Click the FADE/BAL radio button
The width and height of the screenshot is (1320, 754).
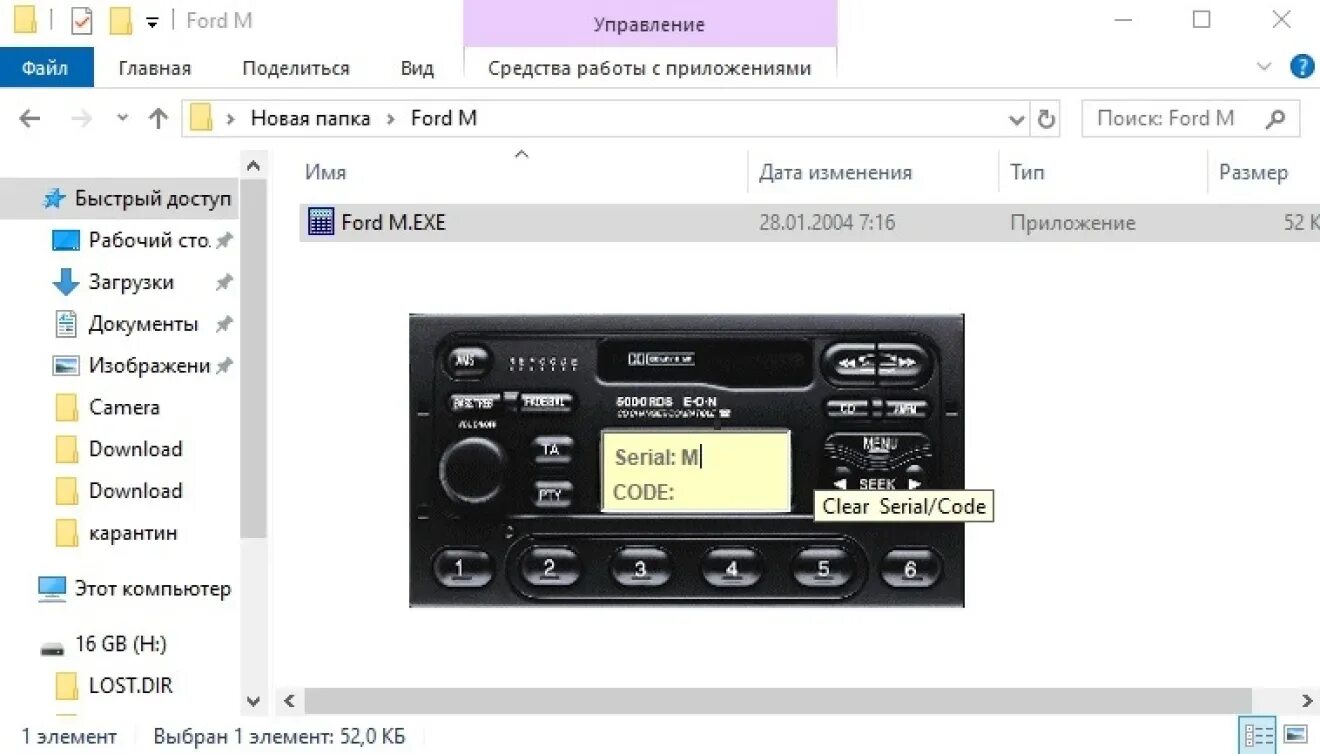click(546, 402)
